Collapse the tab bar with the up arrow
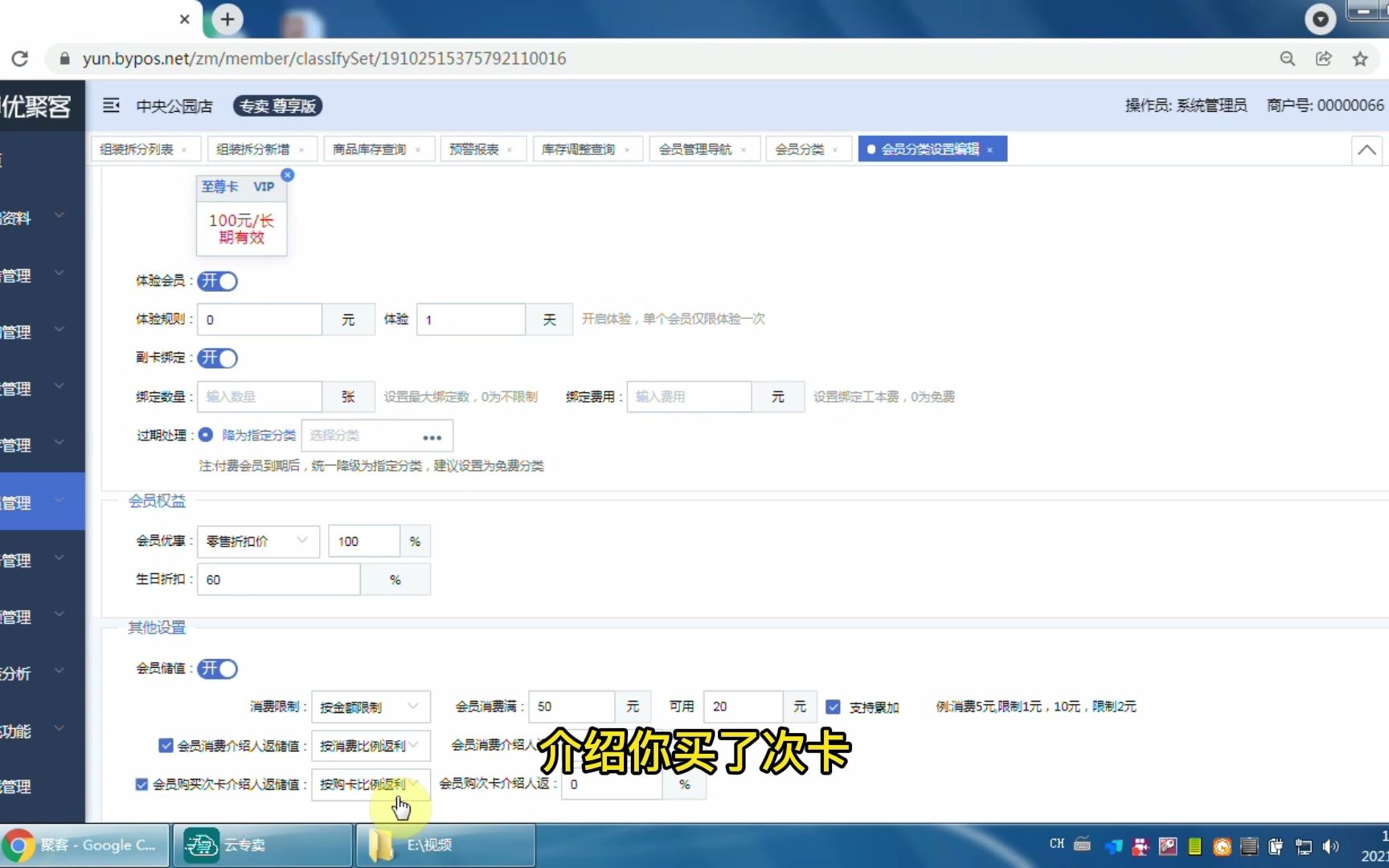The height and width of the screenshot is (868, 1389). pos(1366,149)
